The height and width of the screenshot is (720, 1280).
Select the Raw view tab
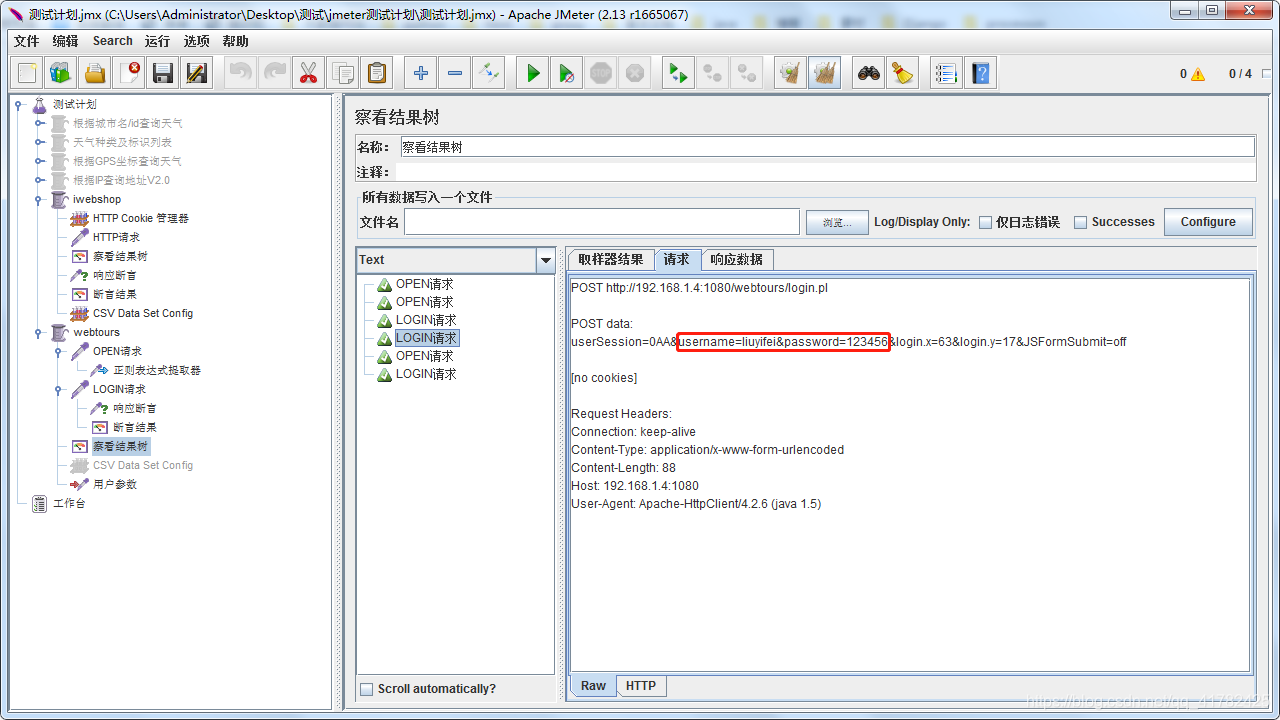[593, 686]
